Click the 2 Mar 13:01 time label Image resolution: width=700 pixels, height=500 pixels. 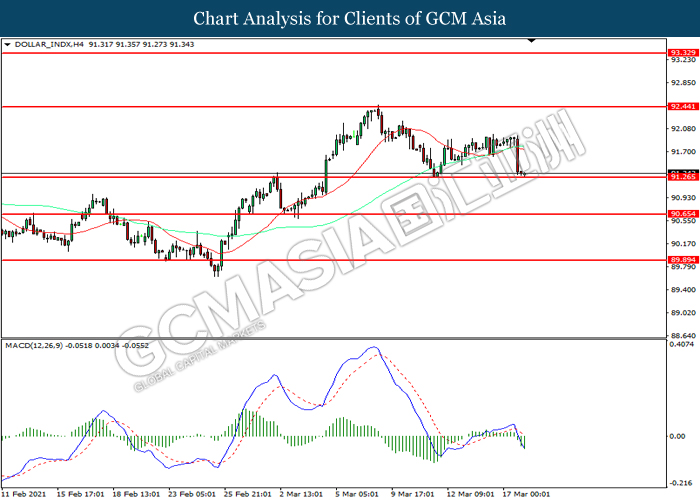(x=301, y=494)
